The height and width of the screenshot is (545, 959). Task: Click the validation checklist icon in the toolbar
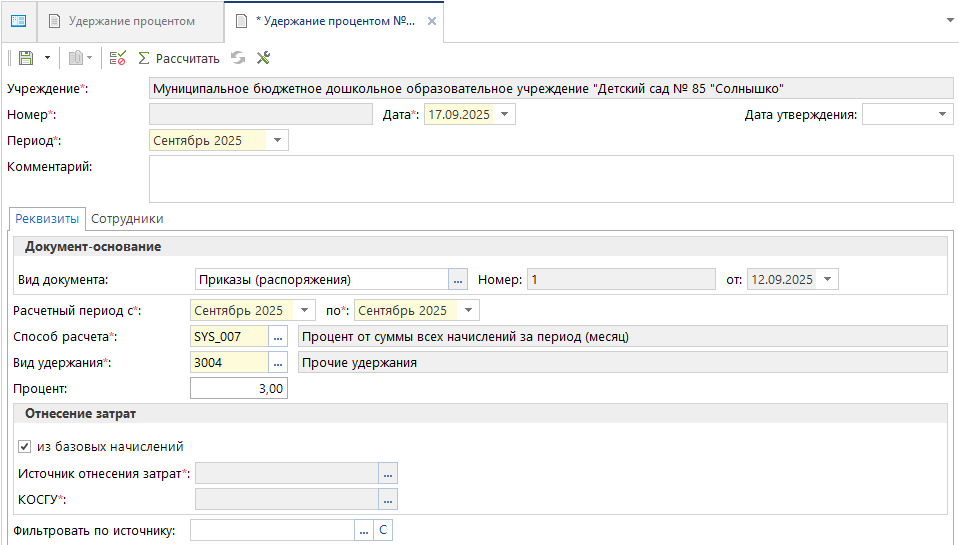coord(118,58)
